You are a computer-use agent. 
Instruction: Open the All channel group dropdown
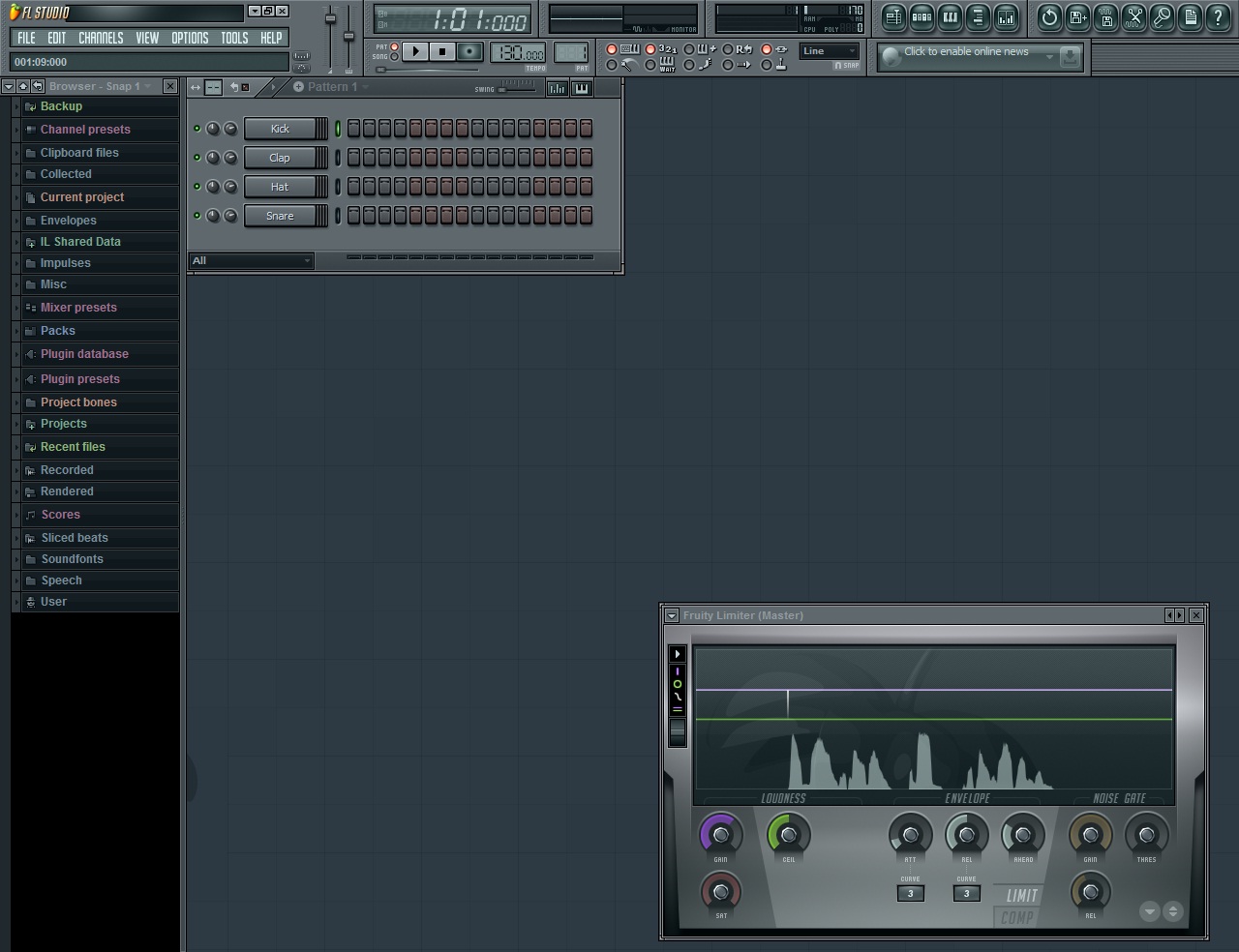251,260
